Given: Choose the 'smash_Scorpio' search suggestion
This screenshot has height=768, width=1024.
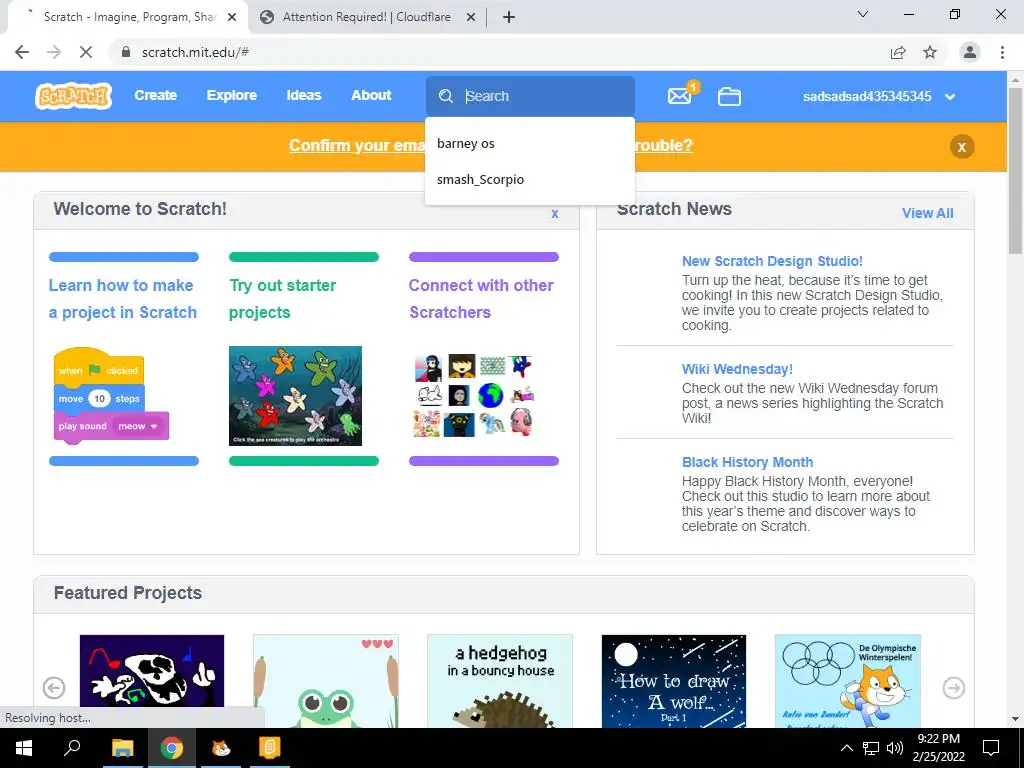Looking at the screenshot, I should [x=530, y=180].
